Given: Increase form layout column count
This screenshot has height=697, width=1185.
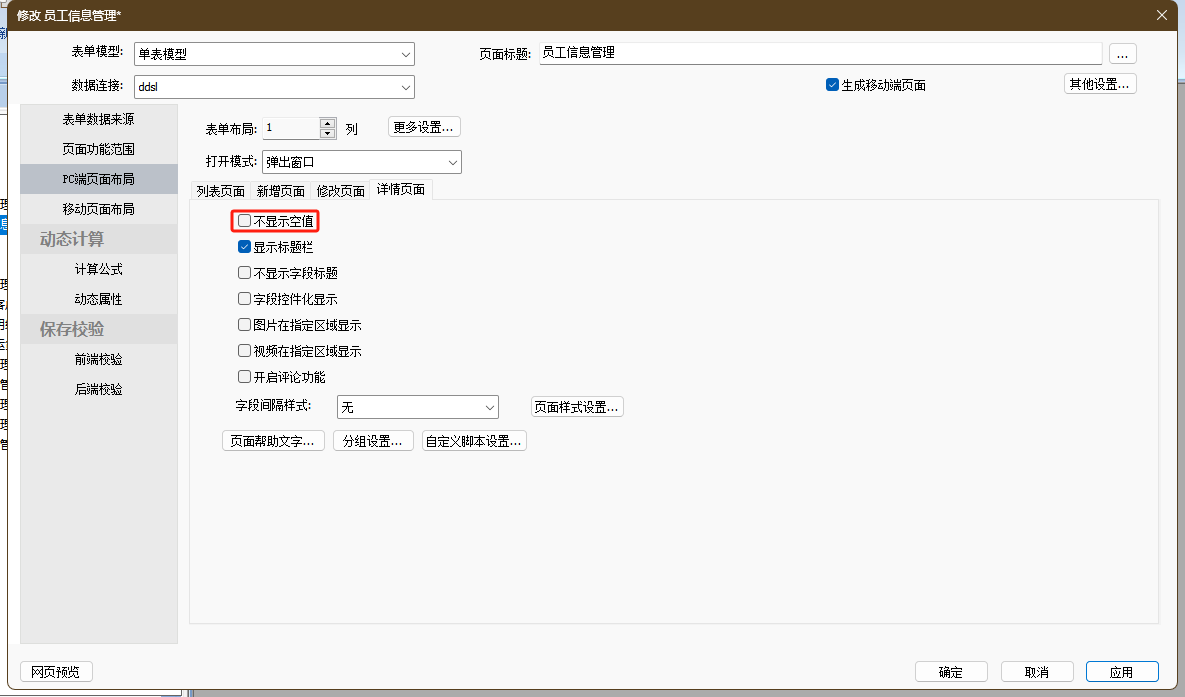Looking at the screenshot, I should pyautogui.click(x=328, y=123).
